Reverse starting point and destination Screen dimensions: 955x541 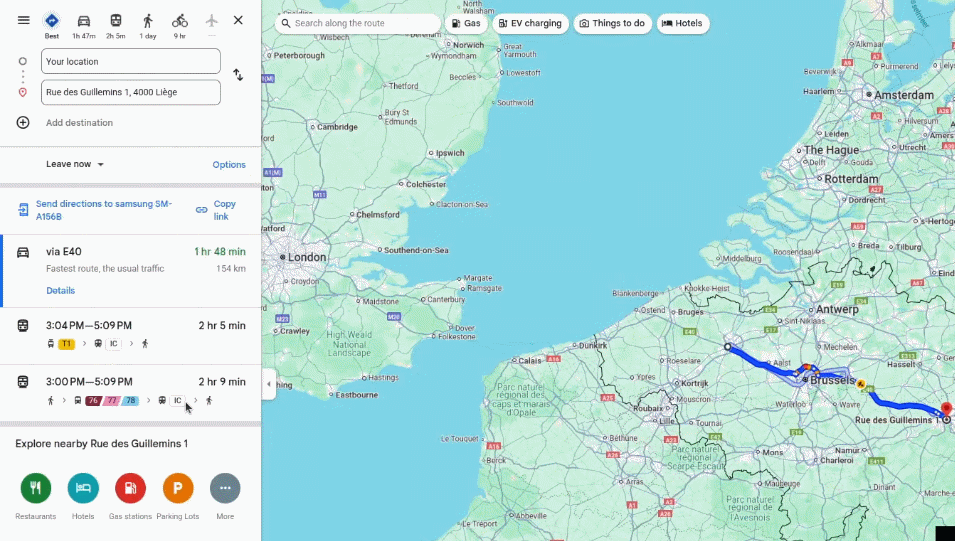[238, 75]
